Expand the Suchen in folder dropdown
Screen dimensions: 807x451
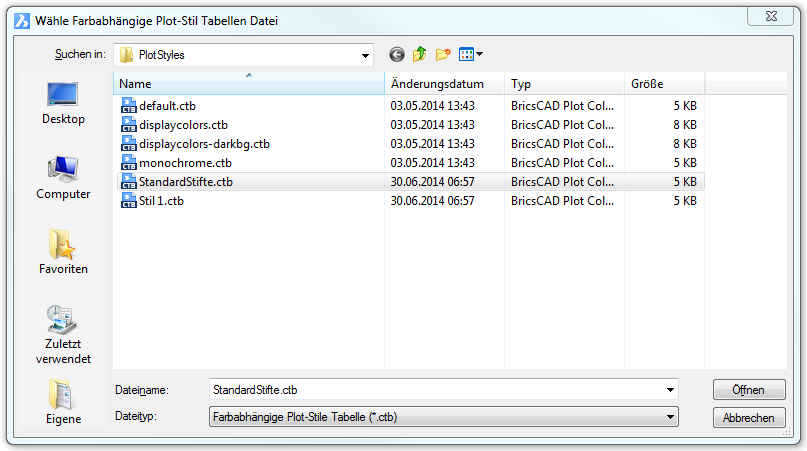pyautogui.click(x=365, y=55)
